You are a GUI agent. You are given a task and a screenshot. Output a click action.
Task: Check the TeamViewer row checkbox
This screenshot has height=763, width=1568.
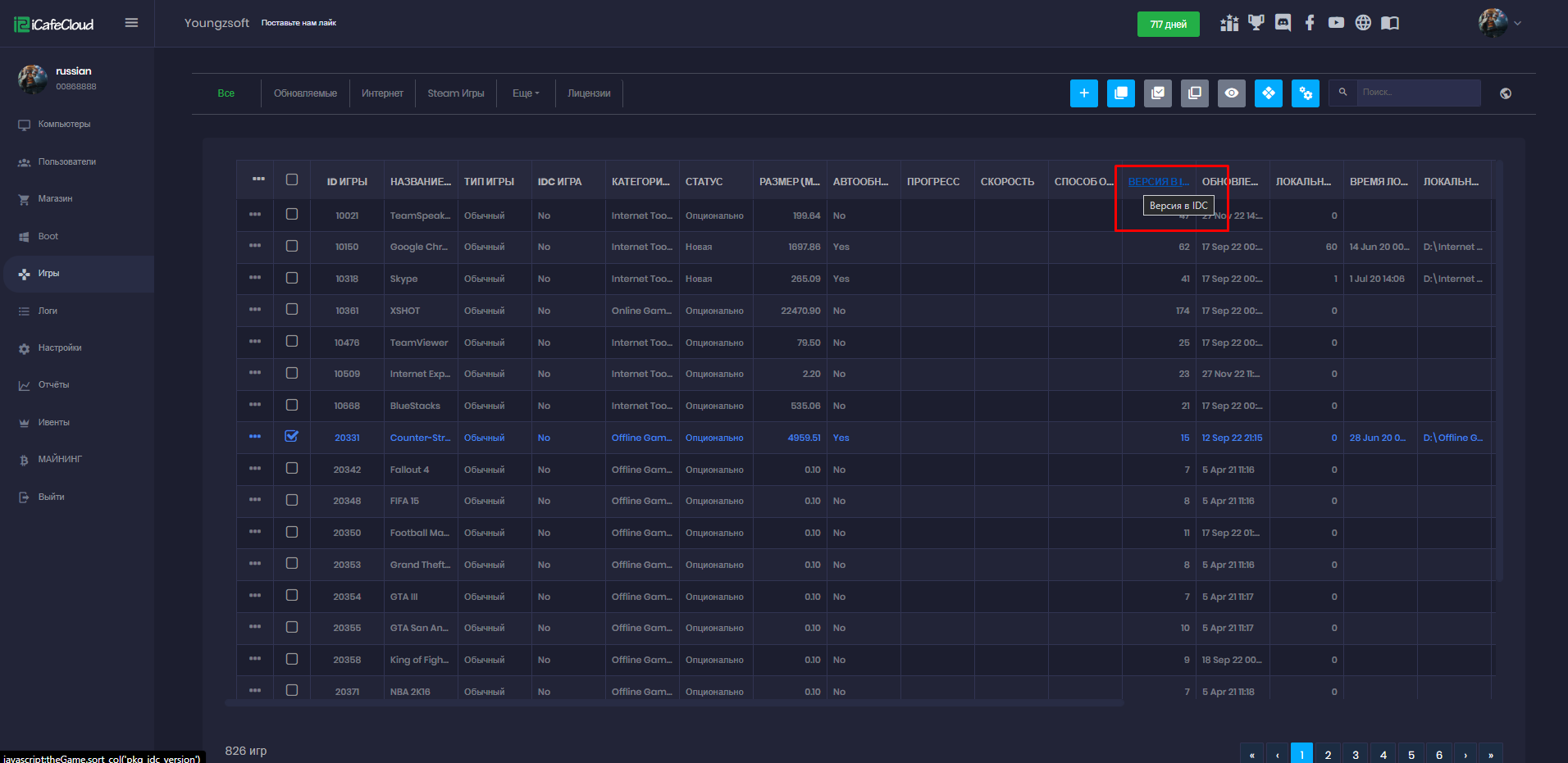[292, 341]
